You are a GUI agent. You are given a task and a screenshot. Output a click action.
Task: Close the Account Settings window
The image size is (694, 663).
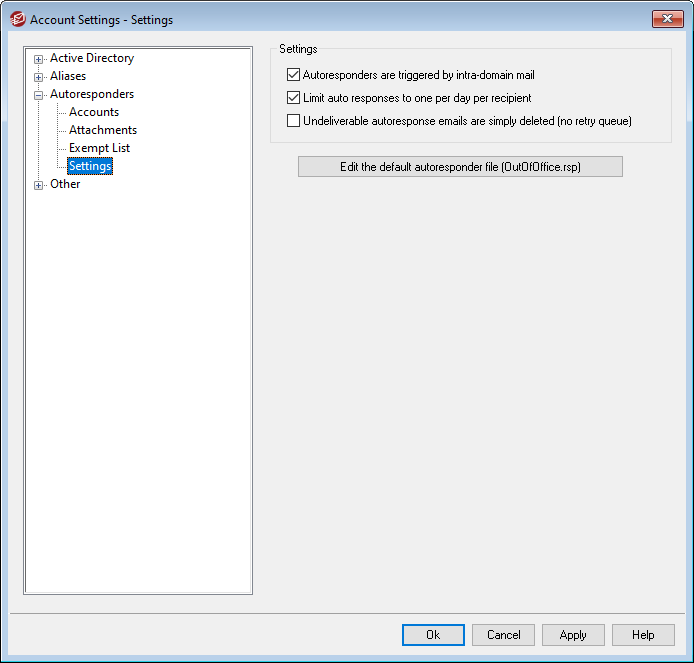(x=667, y=19)
